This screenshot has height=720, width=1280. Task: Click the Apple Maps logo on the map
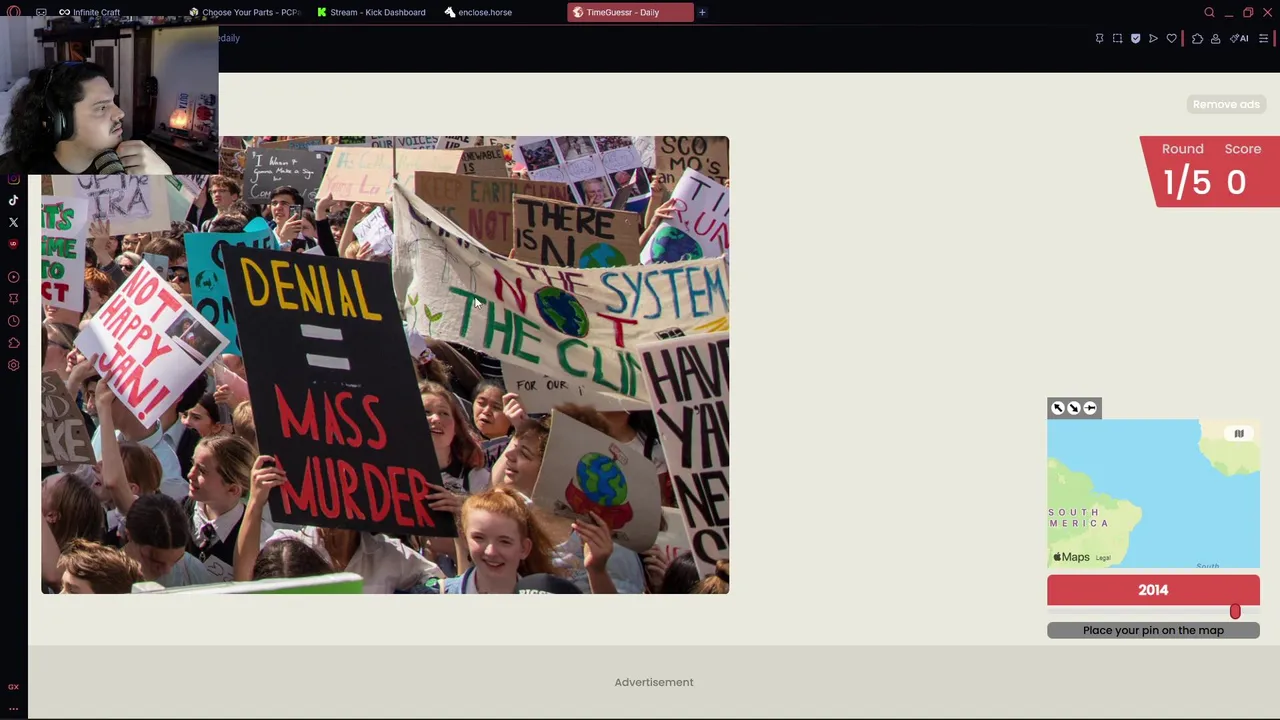pos(1071,557)
